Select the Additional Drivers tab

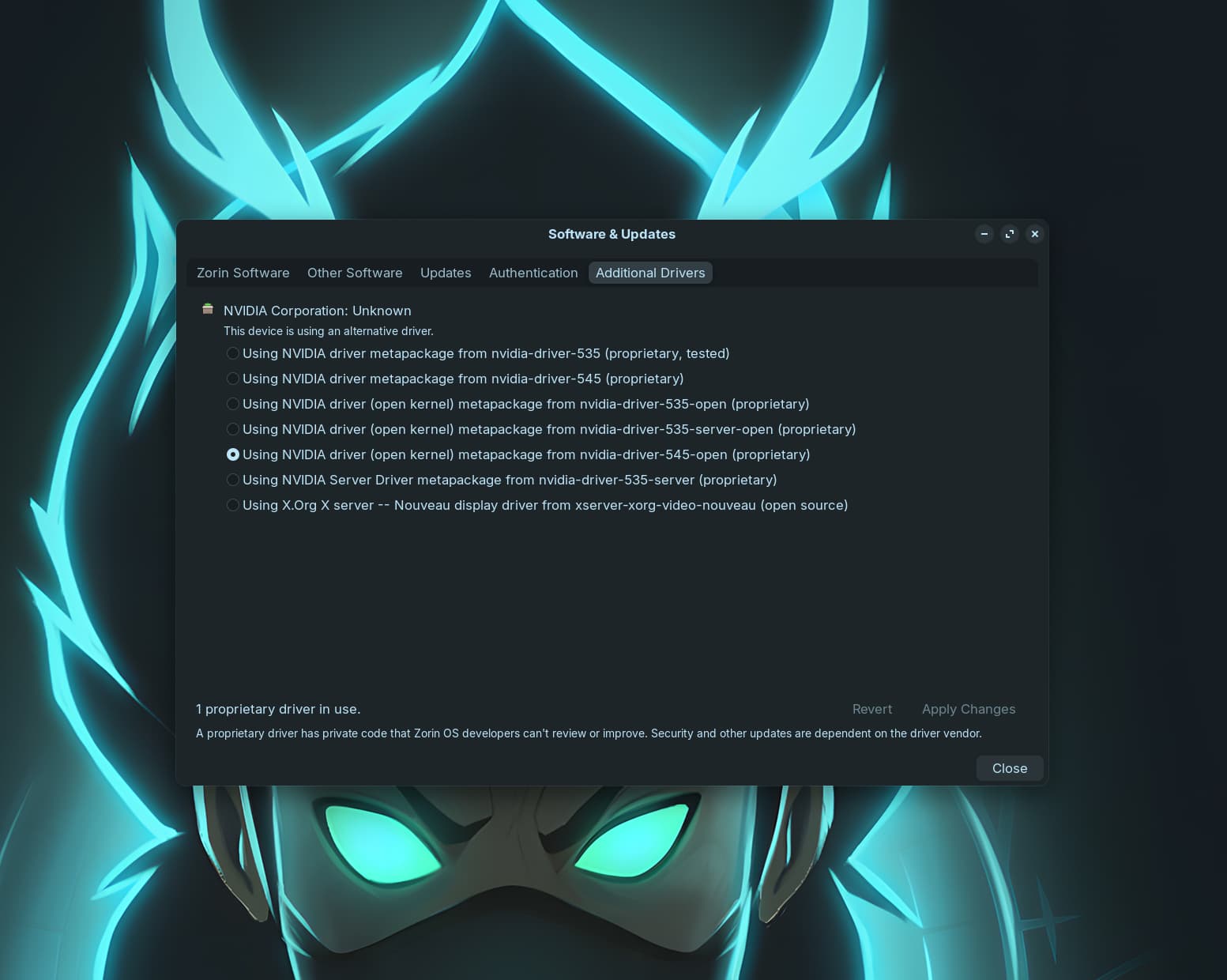click(649, 273)
